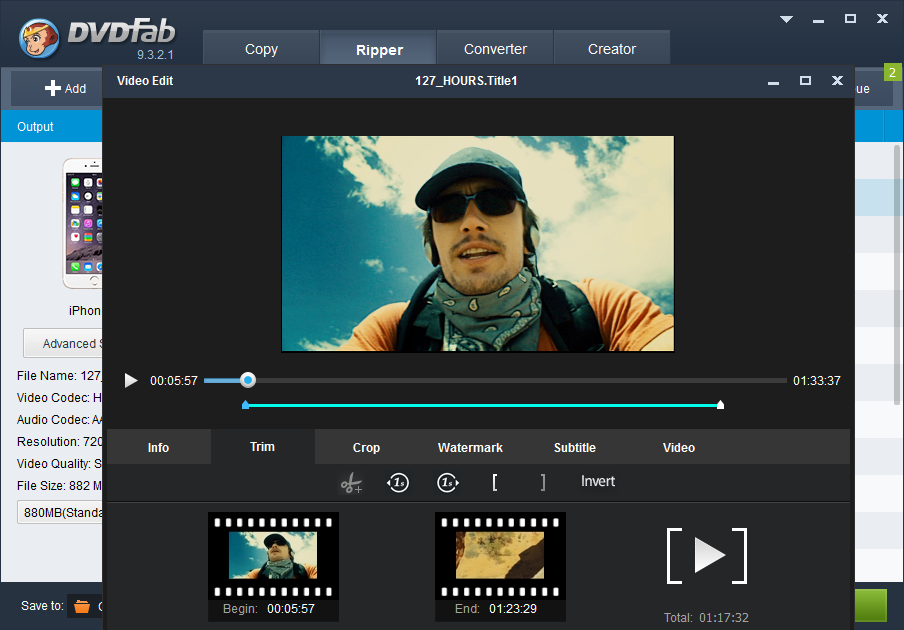Viewport: 904px width, 630px height.
Task: Click the task queue count badge 2
Action: pos(892,73)
